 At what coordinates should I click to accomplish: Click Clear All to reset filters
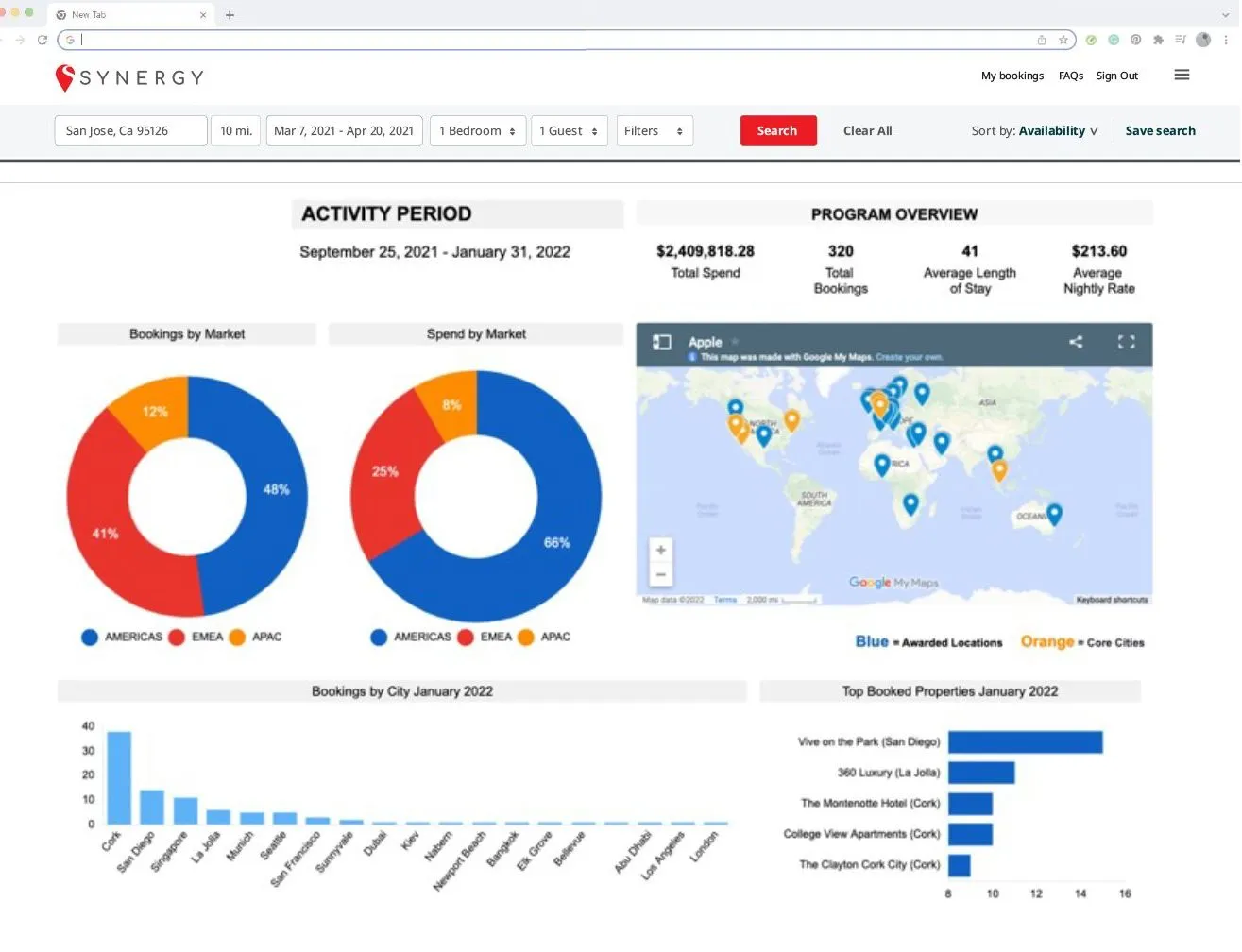pos(867,130)
